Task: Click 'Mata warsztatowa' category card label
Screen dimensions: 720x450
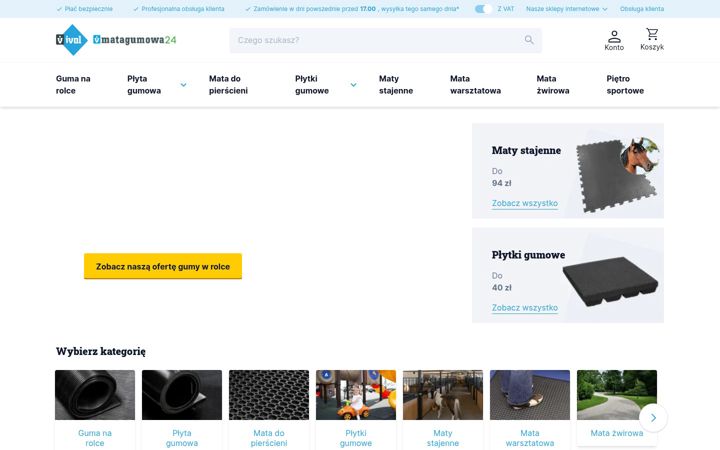Action: (x=530, y=438)
